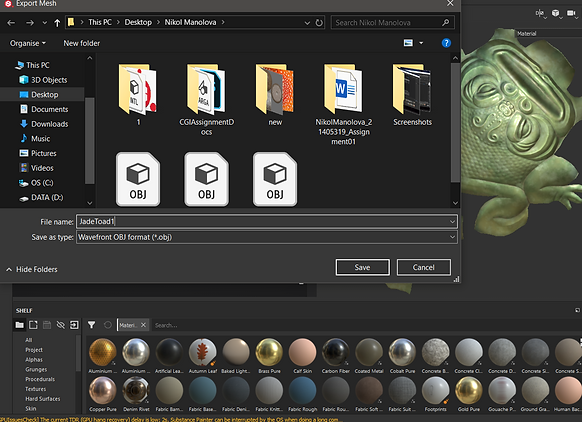
Task: Expand chevron after 'Nikol Manolova' in path
Action: point(223,22)
